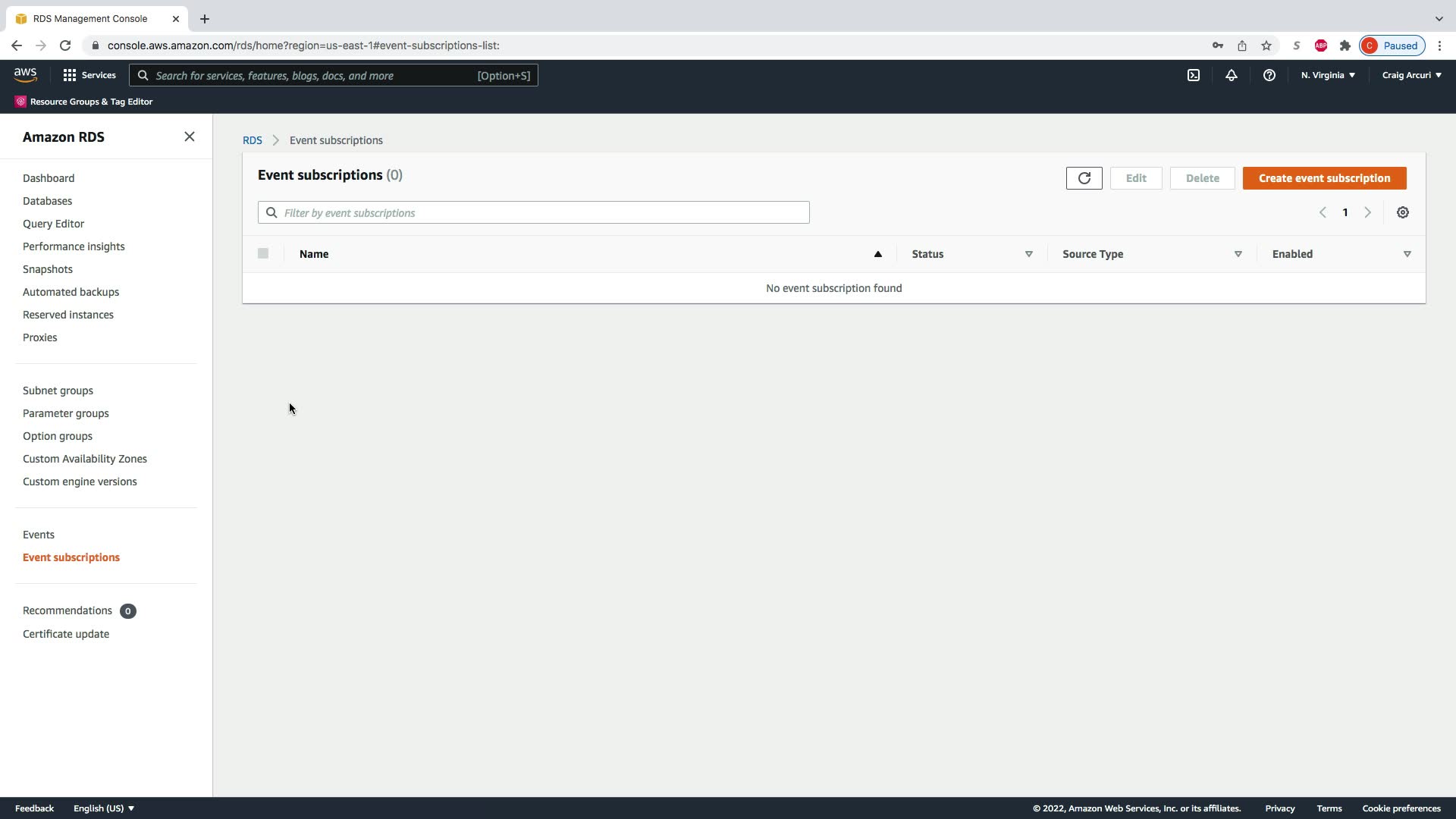The image size is (1456, 819).
Task: Follow the RDS breadcrumb link
Action: [252, 140]
